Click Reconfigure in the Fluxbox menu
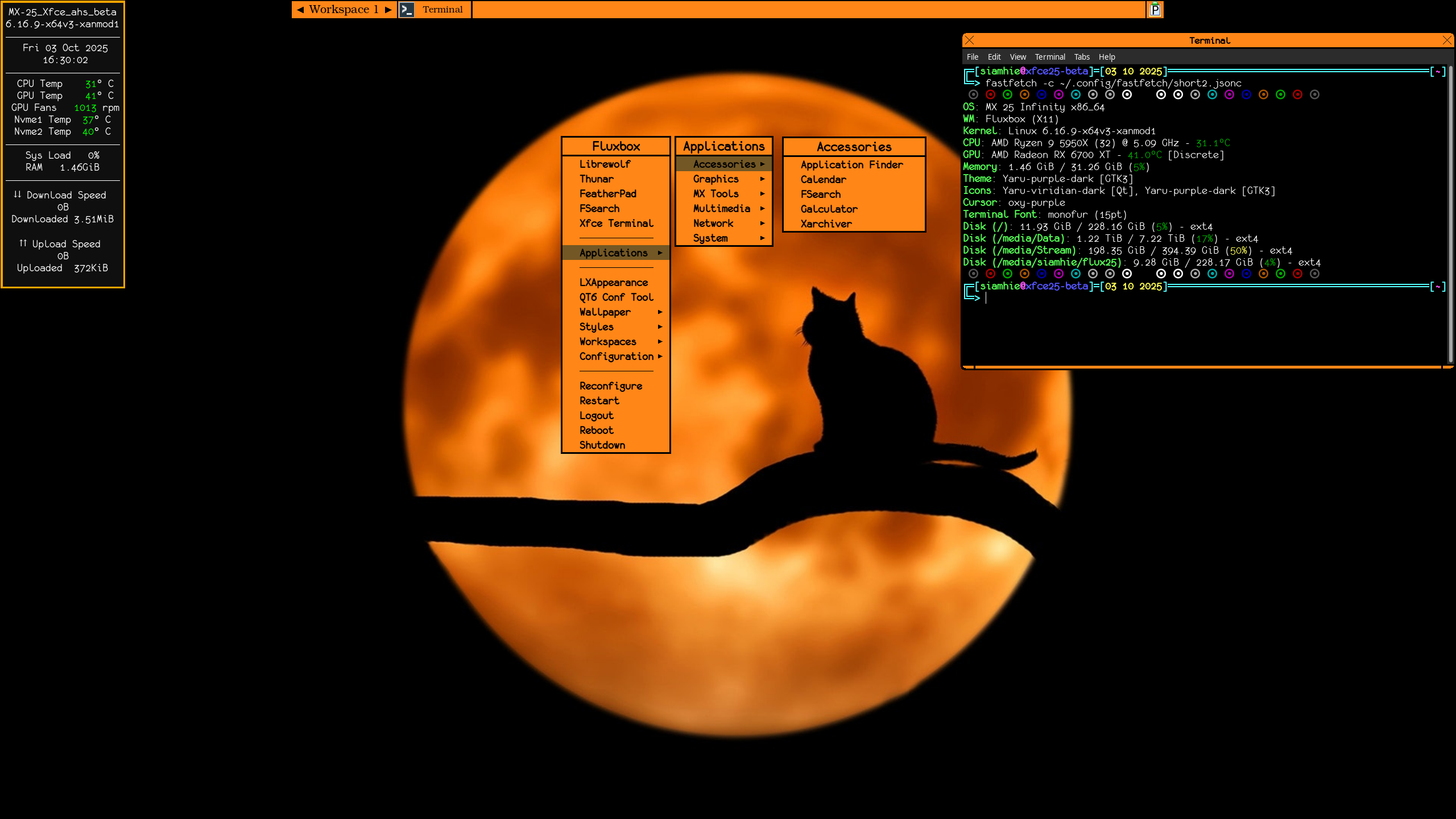 610,386
